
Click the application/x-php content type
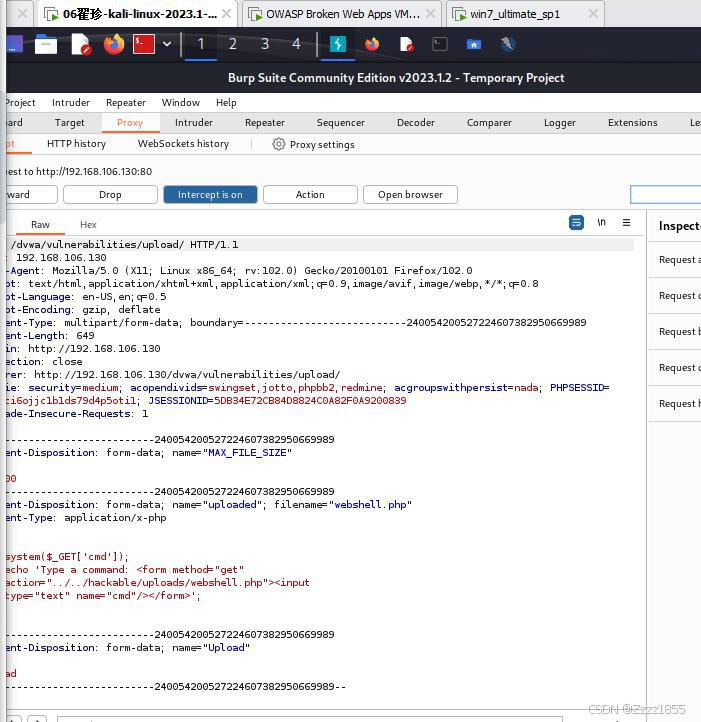(115, 518)
